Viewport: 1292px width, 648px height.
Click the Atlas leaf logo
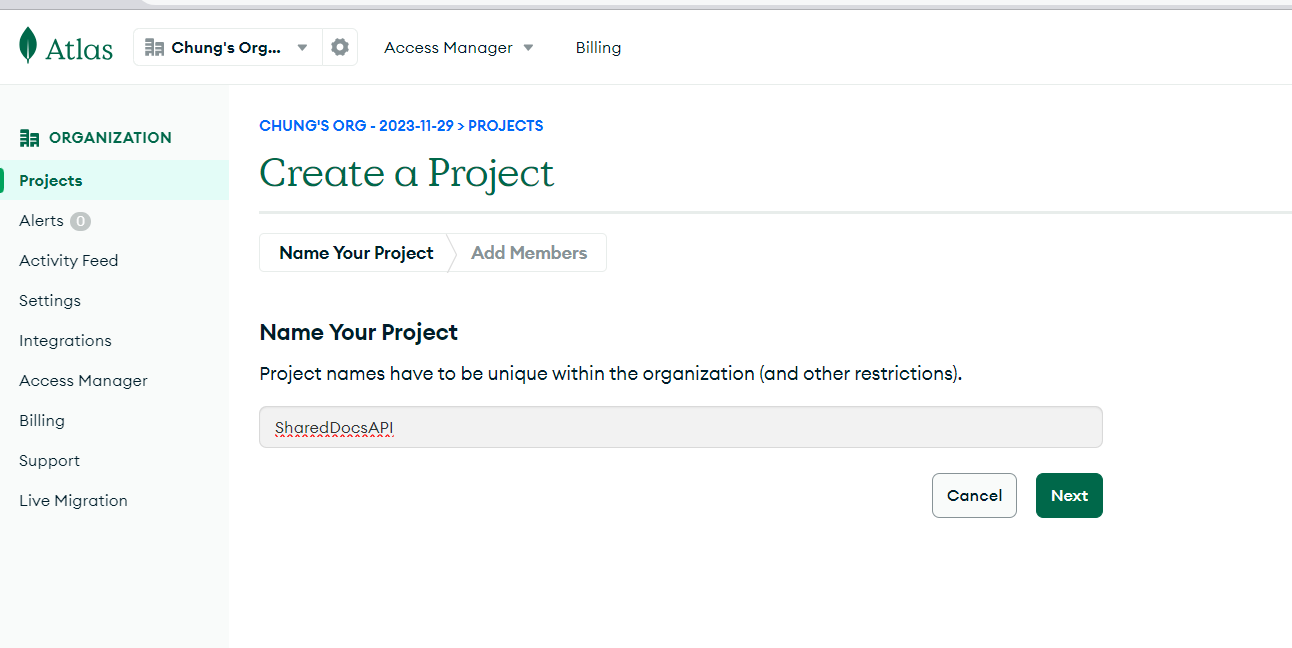point(28,46)
